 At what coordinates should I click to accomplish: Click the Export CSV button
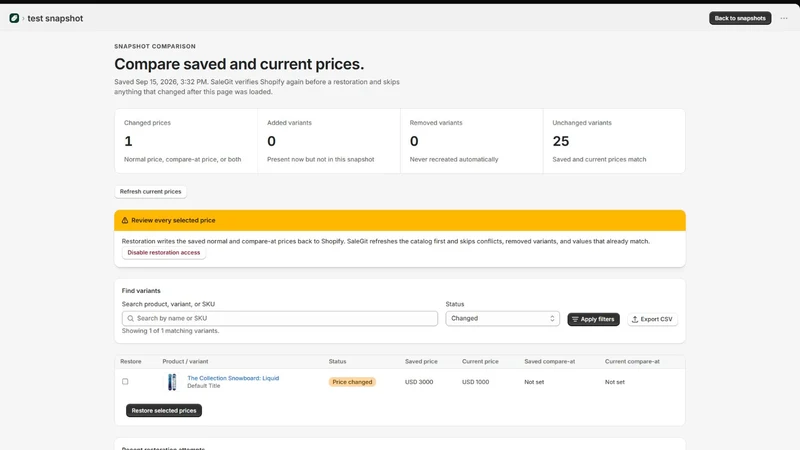(653, 319)
